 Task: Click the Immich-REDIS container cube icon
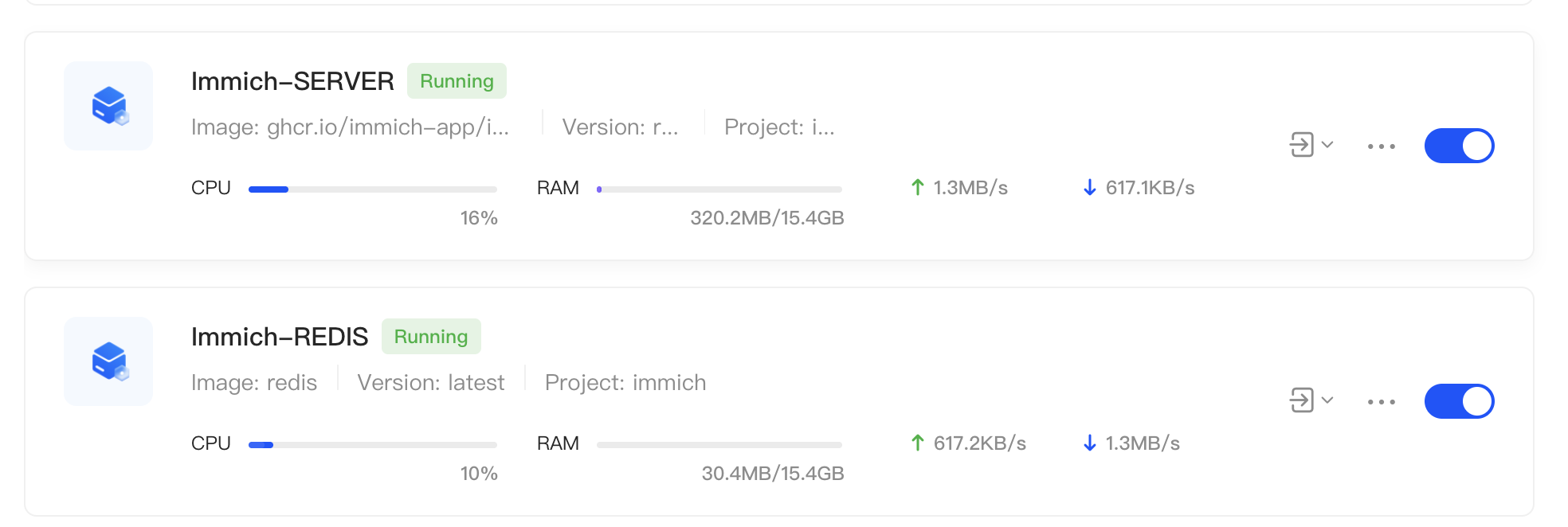pyautogui.click(x=109, y=361)
